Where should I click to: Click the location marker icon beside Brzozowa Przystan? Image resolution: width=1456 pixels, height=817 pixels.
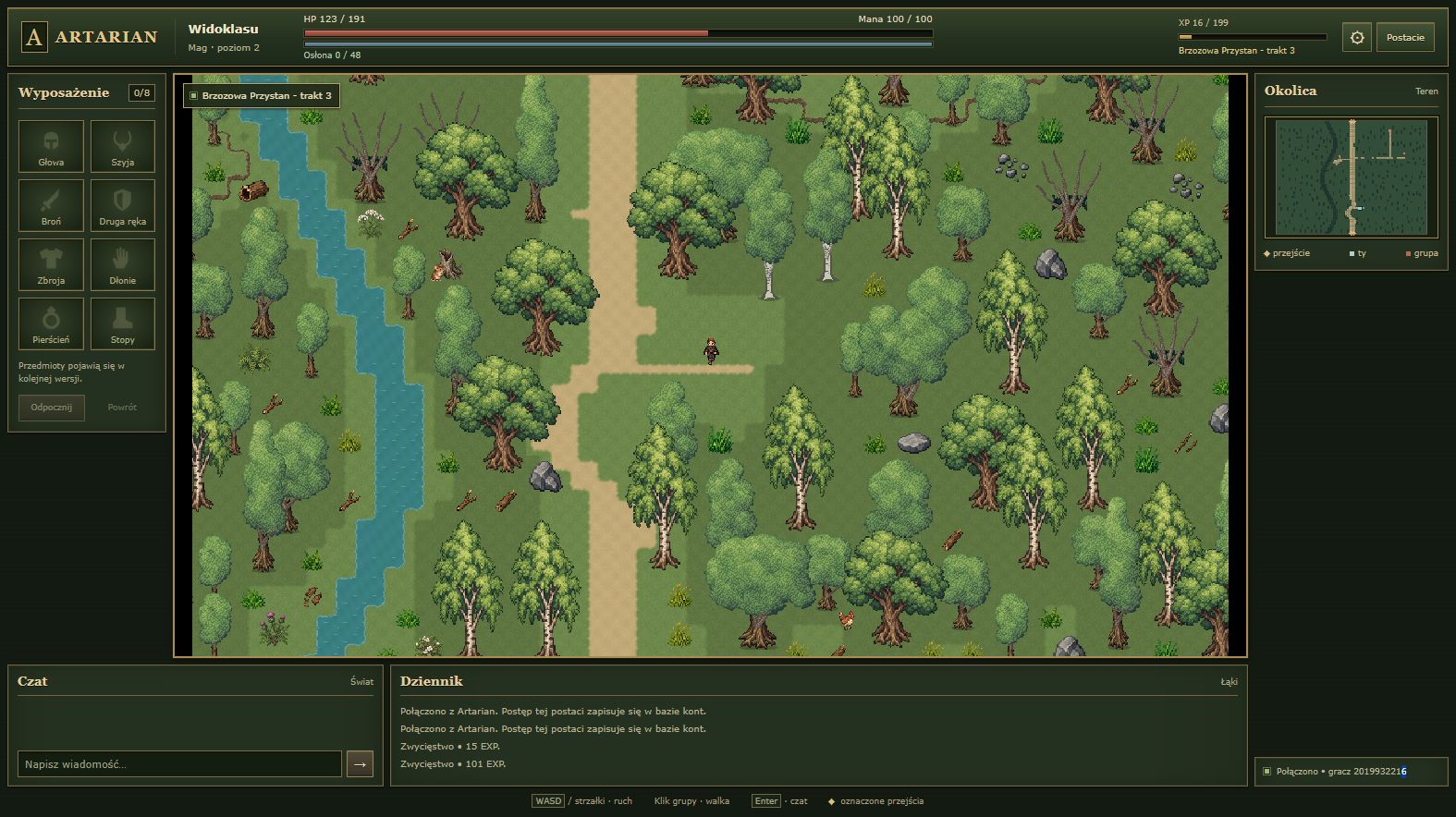point(193,95)
